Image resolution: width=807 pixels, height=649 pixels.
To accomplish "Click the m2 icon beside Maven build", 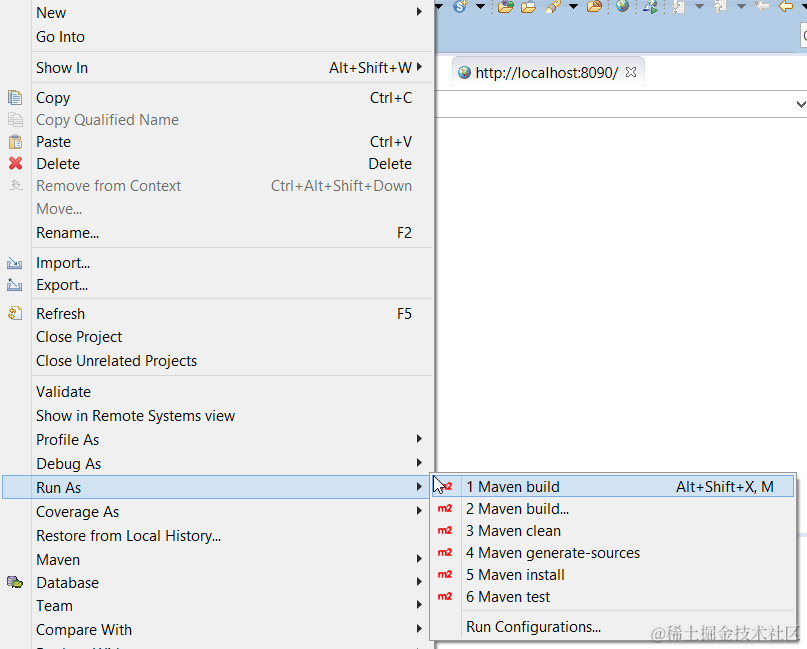I will (x=445, y=487).
